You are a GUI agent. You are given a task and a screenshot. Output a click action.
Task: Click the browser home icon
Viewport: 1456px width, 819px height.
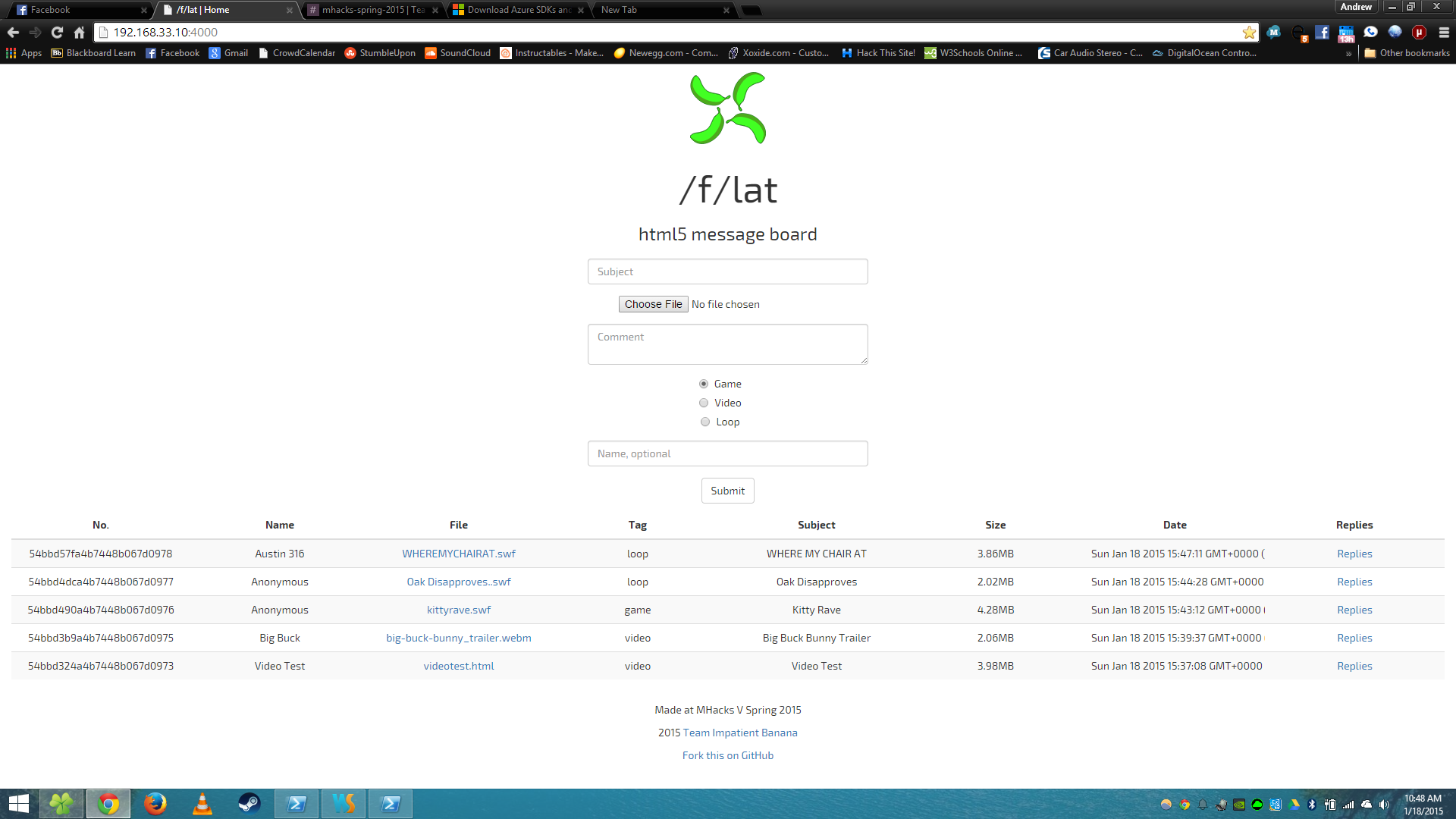coord(79,32)
